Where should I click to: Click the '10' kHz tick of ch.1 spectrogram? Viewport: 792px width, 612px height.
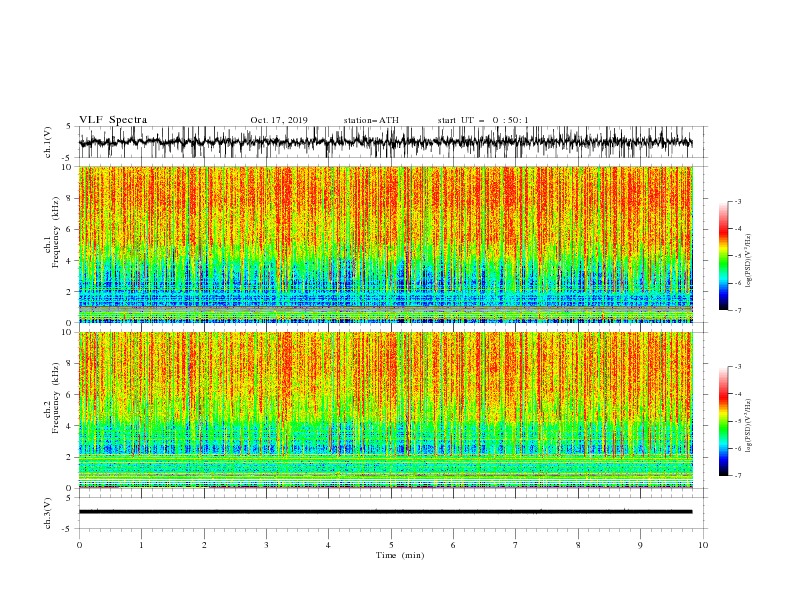pyautogui.click(x=67, y=167)
